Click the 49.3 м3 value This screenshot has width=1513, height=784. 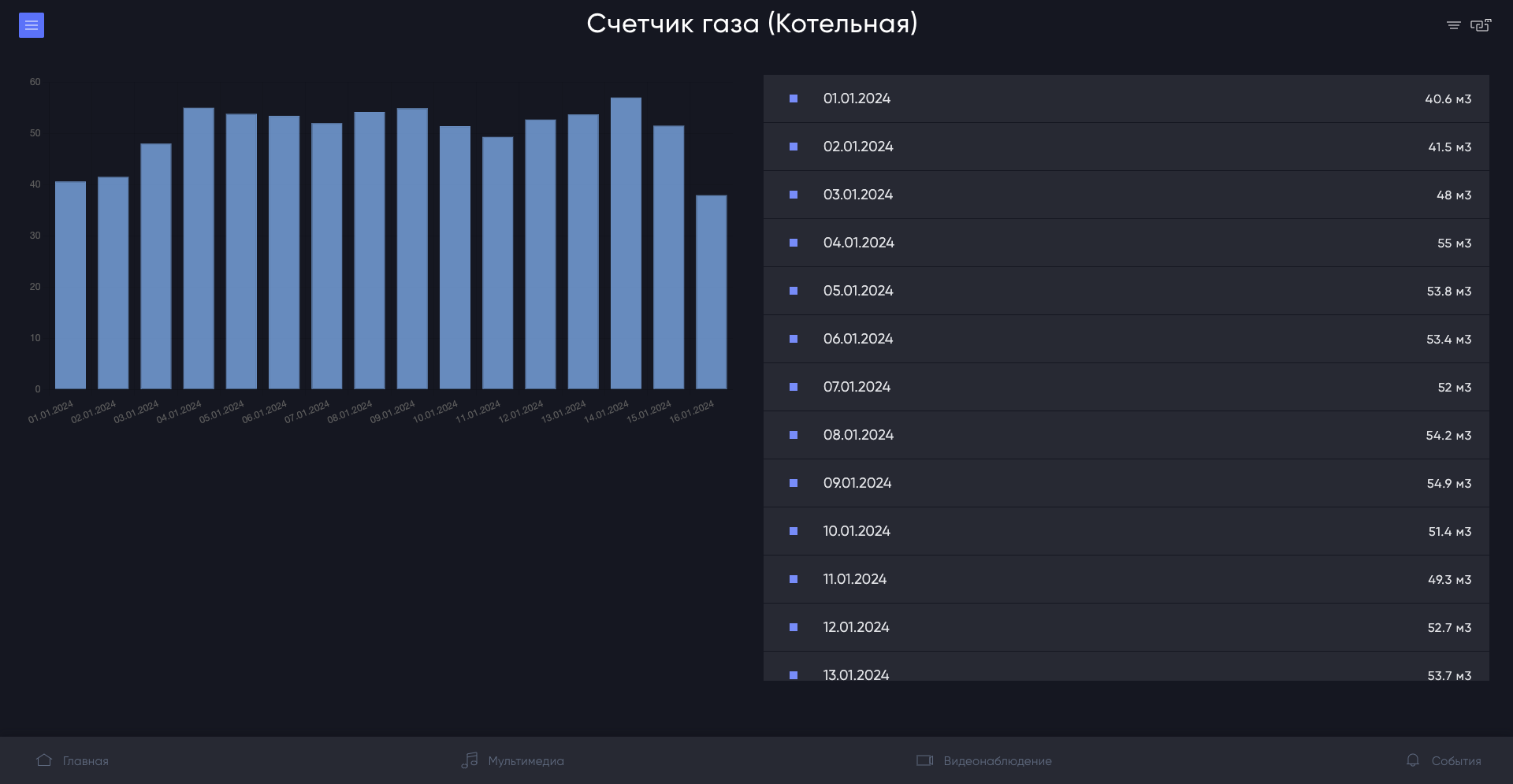click(1449, 580)
